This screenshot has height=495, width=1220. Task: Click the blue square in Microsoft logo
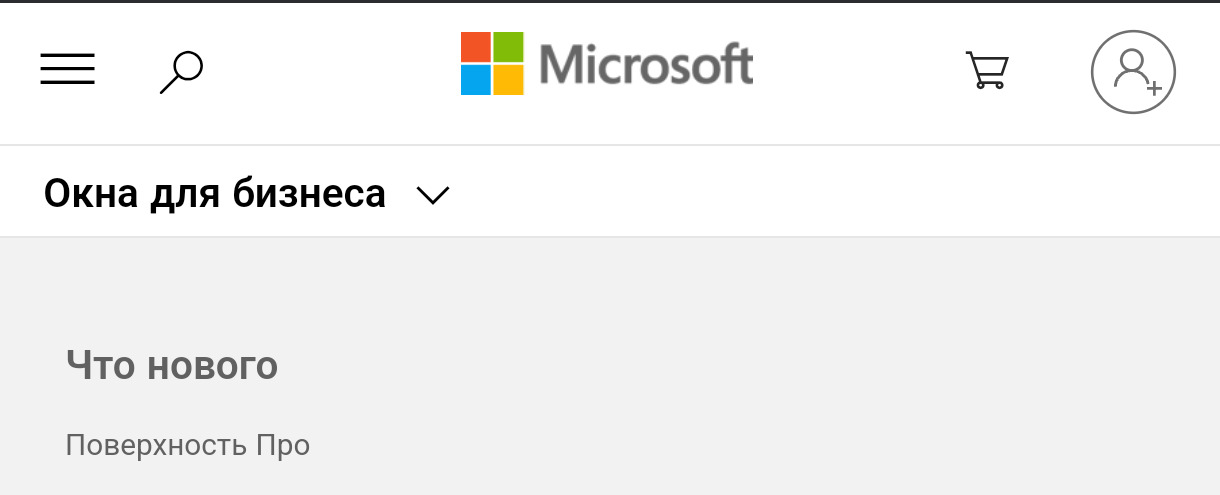click(475, 80)
